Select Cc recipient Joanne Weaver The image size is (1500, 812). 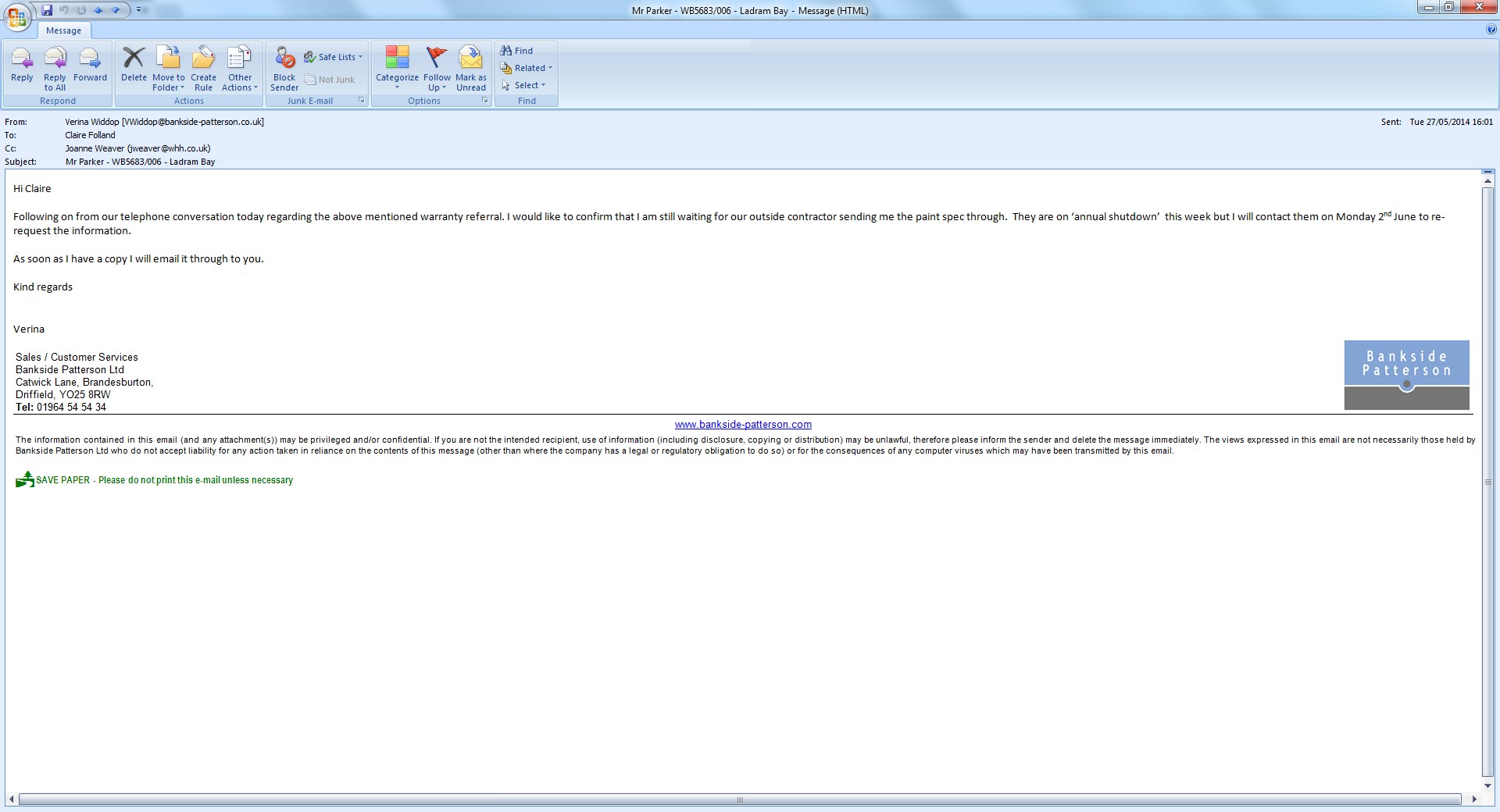point(137,148)
